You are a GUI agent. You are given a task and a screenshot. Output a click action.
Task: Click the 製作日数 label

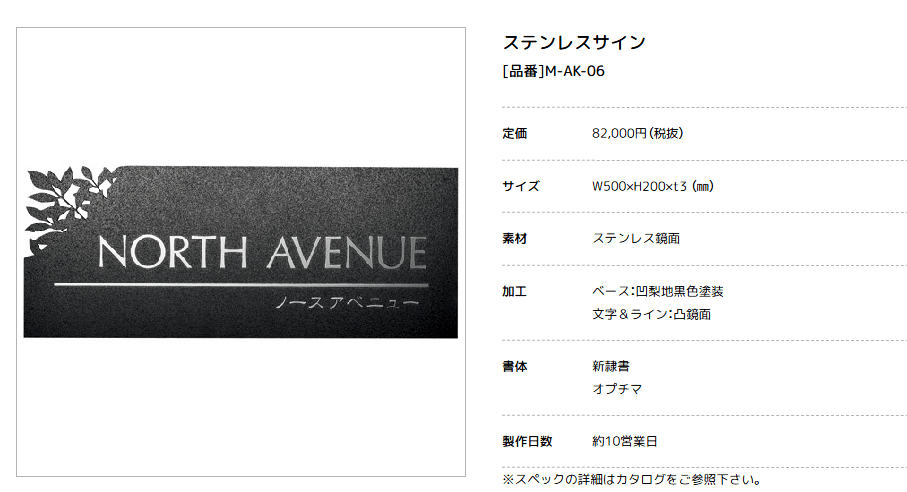[x=526, y=441]
